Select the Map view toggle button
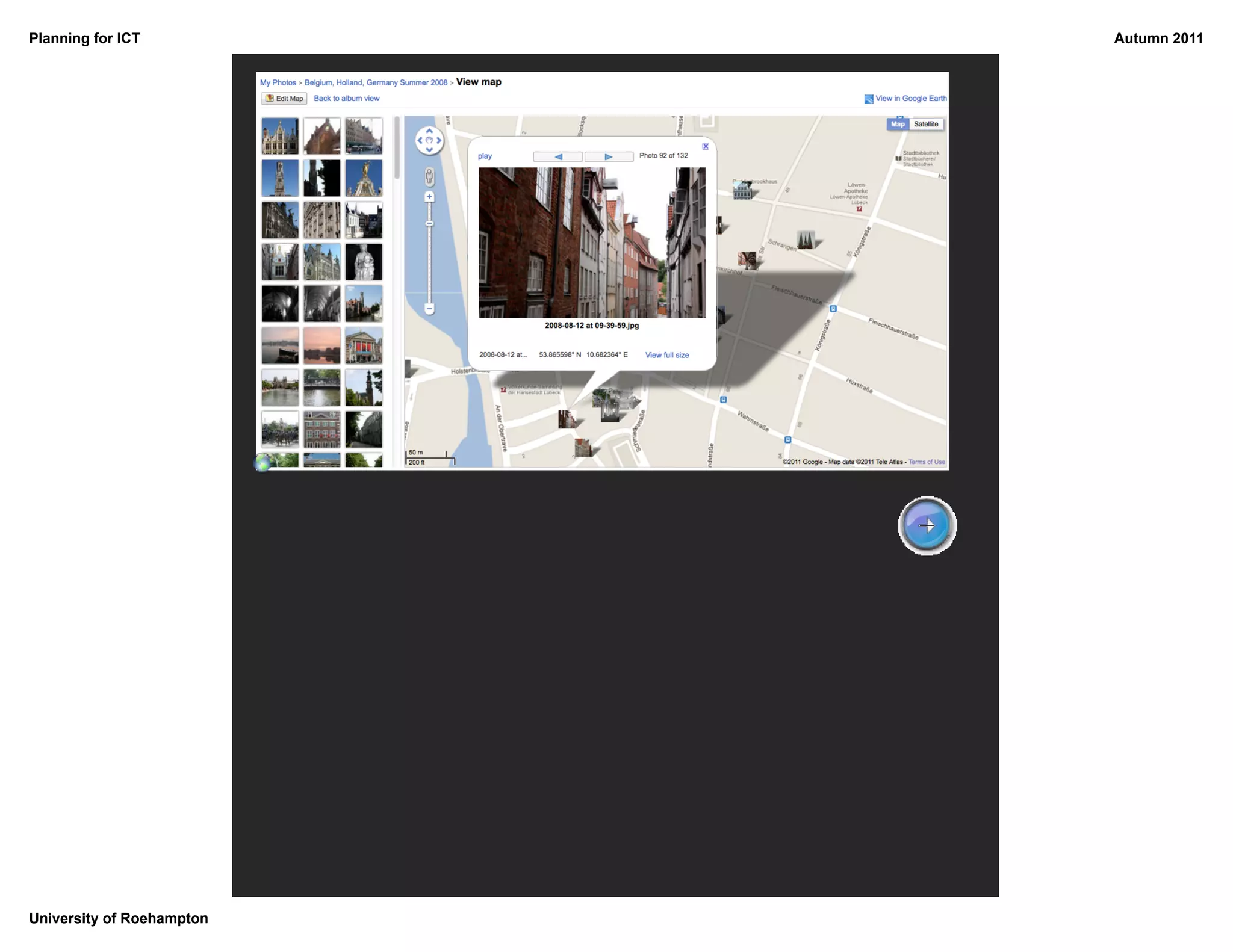The width and height of the screenshot is (1233, 952). coord(898,124)
